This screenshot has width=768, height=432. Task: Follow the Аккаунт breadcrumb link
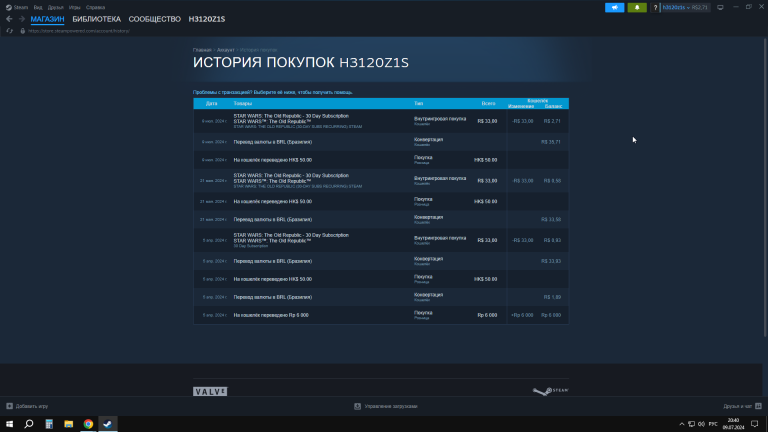click(x=225, y=50)
